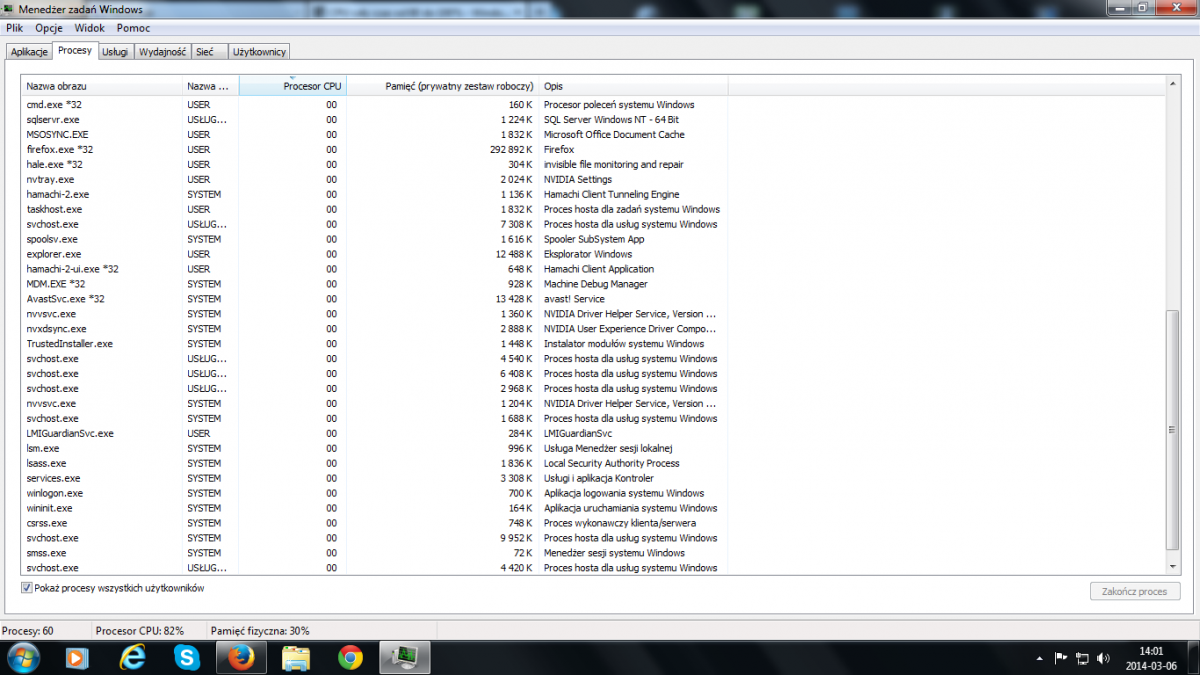Open Google Chrome from the taskbar
The image size is (1200, 675).
point(350,657)
